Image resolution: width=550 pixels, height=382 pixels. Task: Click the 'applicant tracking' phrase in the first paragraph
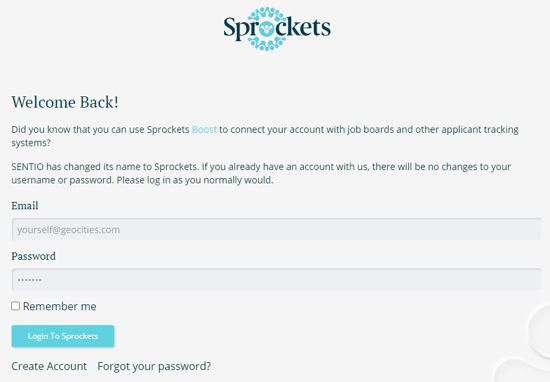(x=480, y=129)
